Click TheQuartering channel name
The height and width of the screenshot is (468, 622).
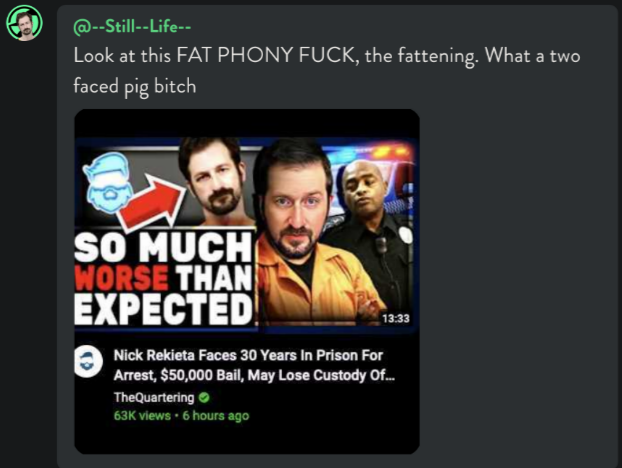[154, 397]
